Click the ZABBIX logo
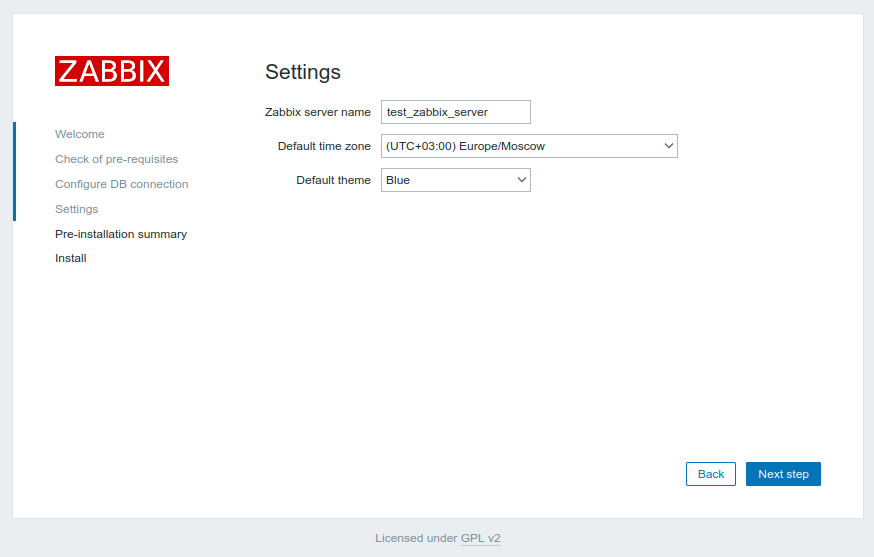The height and width of the screenshot is (557, 874). (x=111, y=71)
